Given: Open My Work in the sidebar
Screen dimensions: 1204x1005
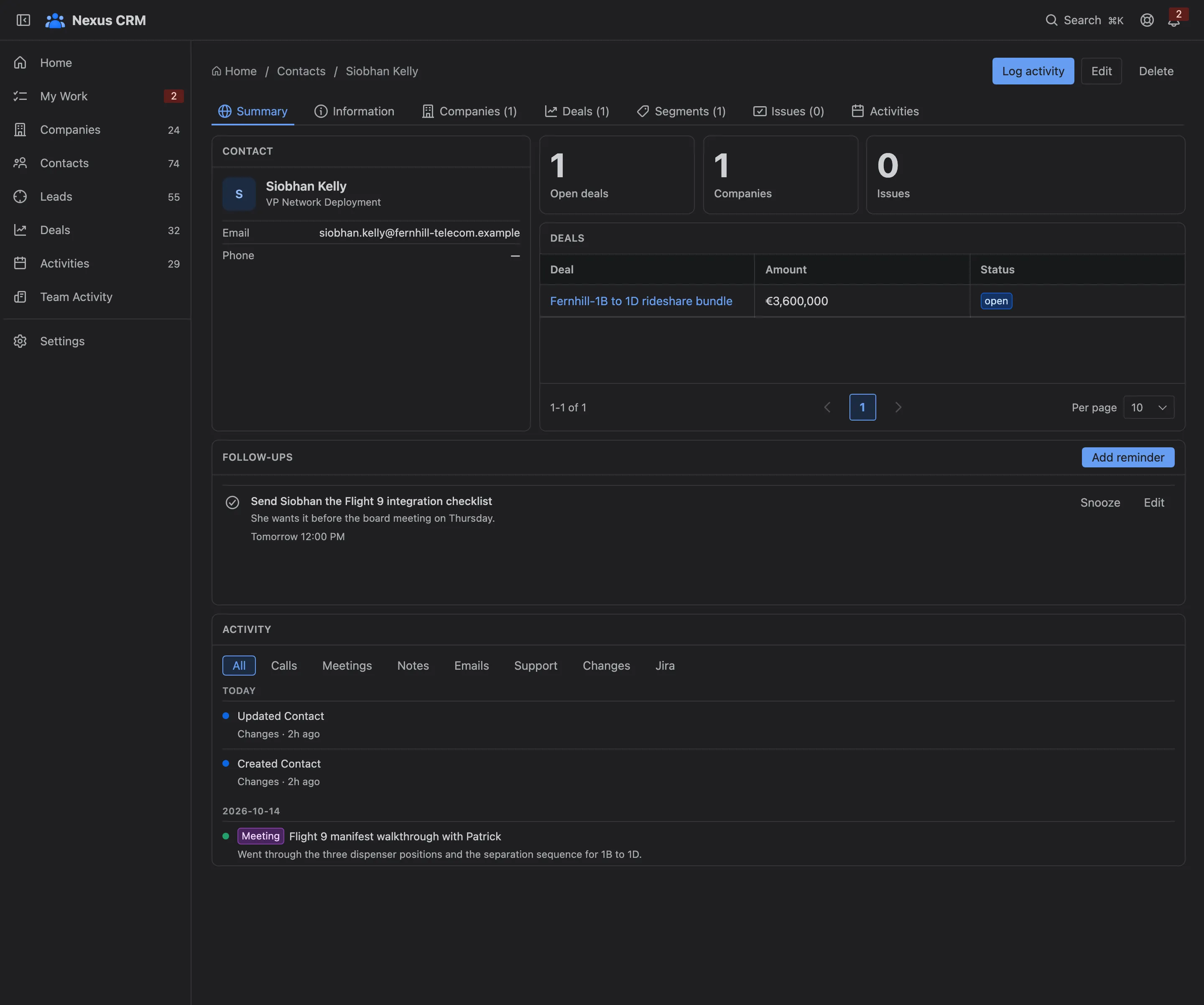Looking at the screenshot, I should (95, 96).
